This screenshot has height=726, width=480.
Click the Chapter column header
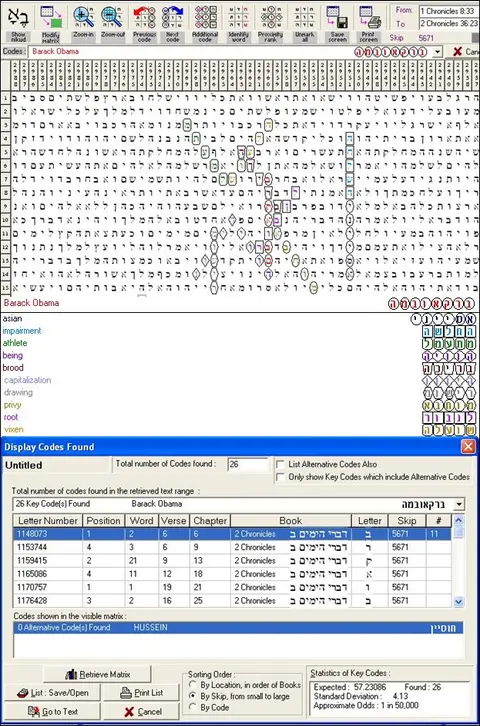210,520
